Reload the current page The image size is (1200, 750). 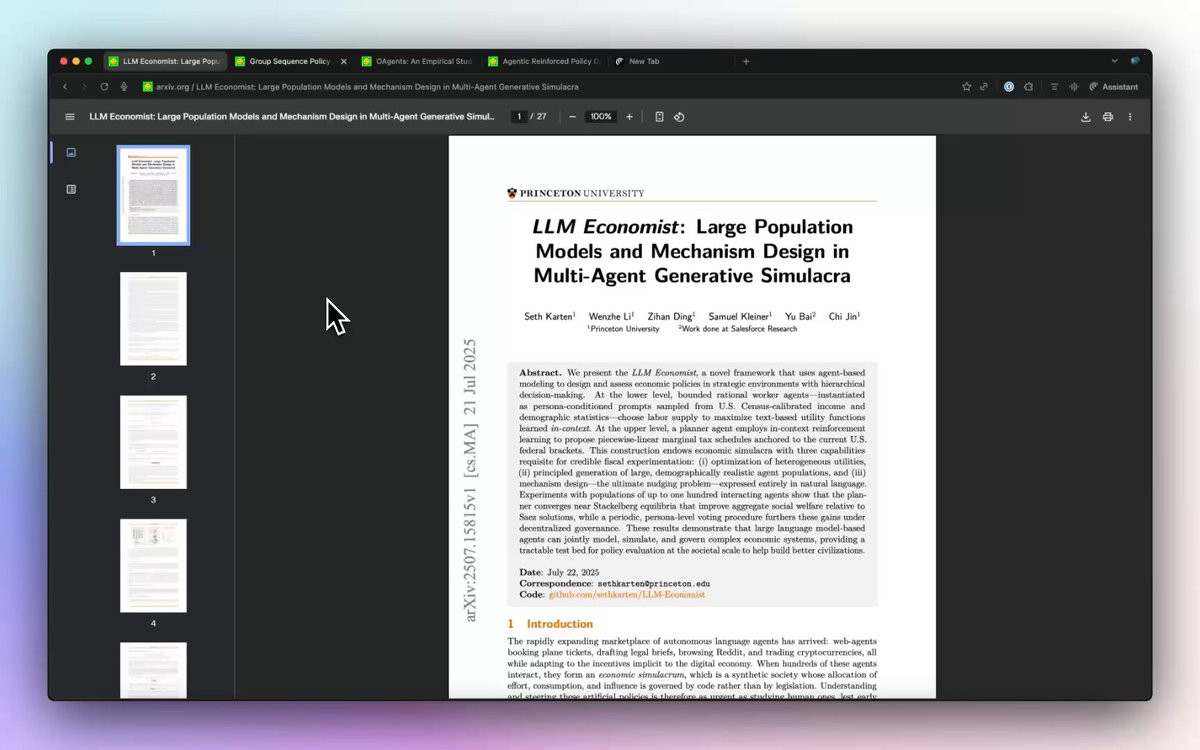[104, 87]
